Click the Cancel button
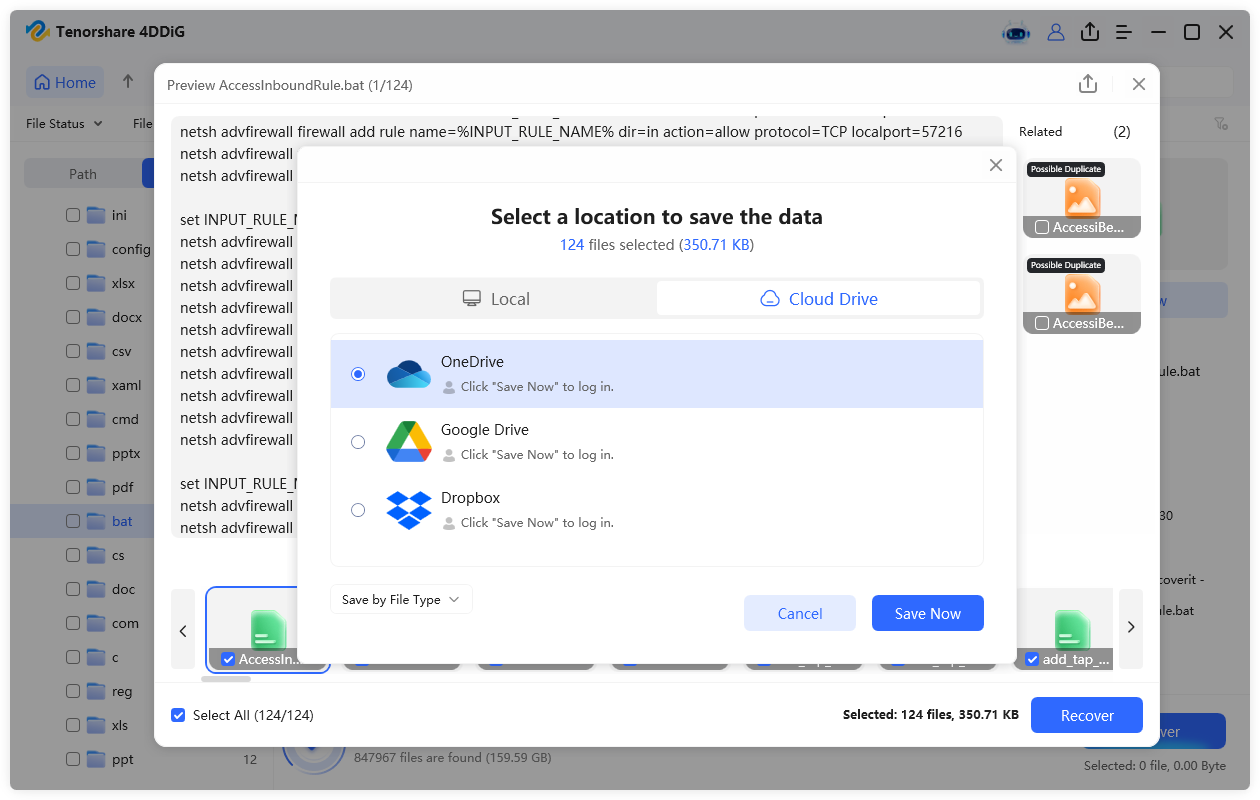The width and height of the screenshot is (1260, 800). pos(800,613)
